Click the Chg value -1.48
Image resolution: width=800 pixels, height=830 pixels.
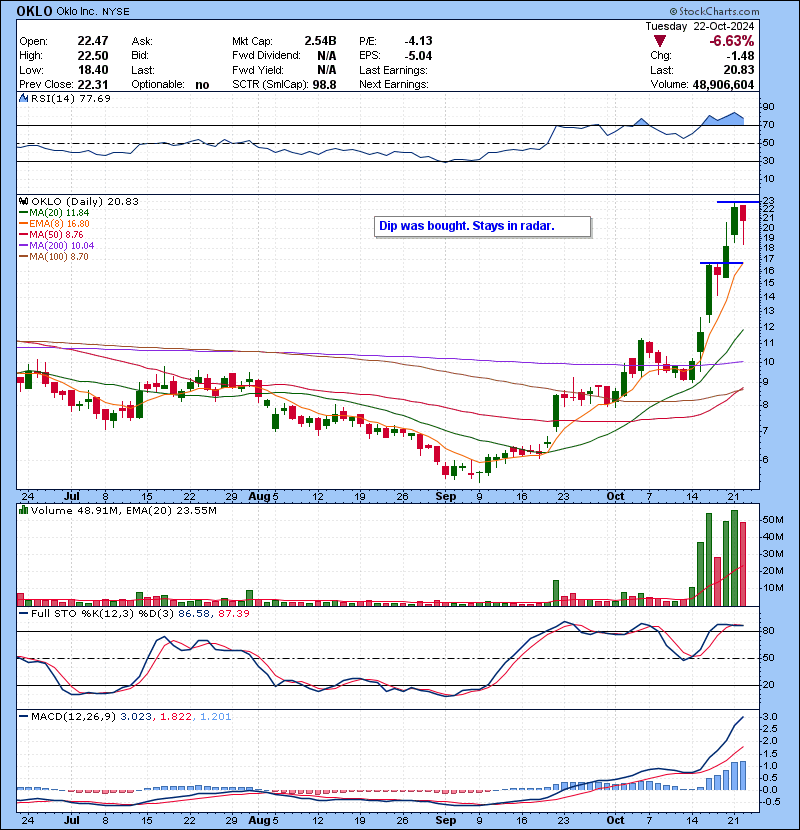tap(740, 56)
